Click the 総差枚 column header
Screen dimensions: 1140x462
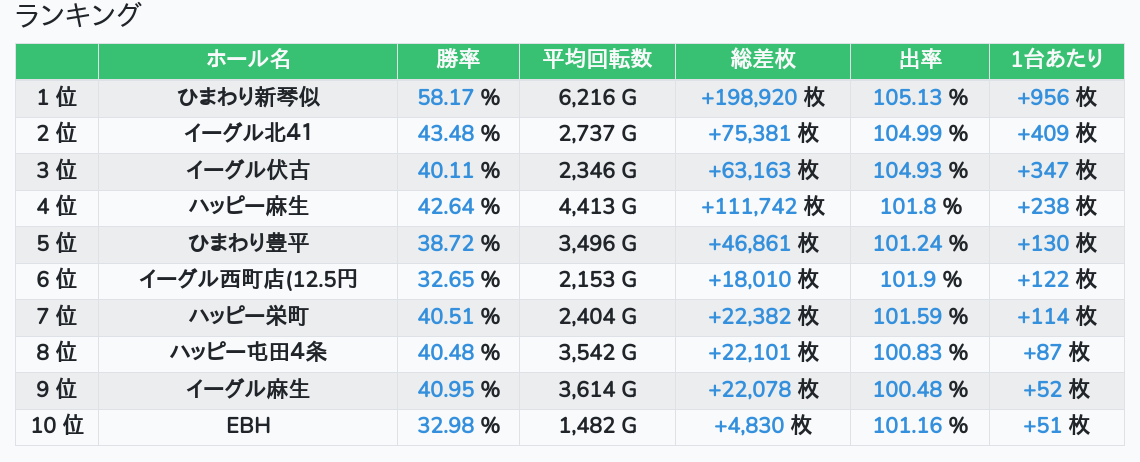(x=763, y=60)
